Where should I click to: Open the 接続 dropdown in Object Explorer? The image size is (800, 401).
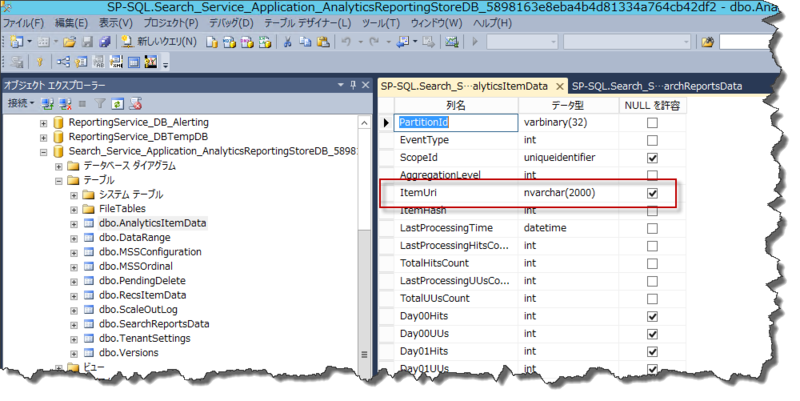[21, 103]
